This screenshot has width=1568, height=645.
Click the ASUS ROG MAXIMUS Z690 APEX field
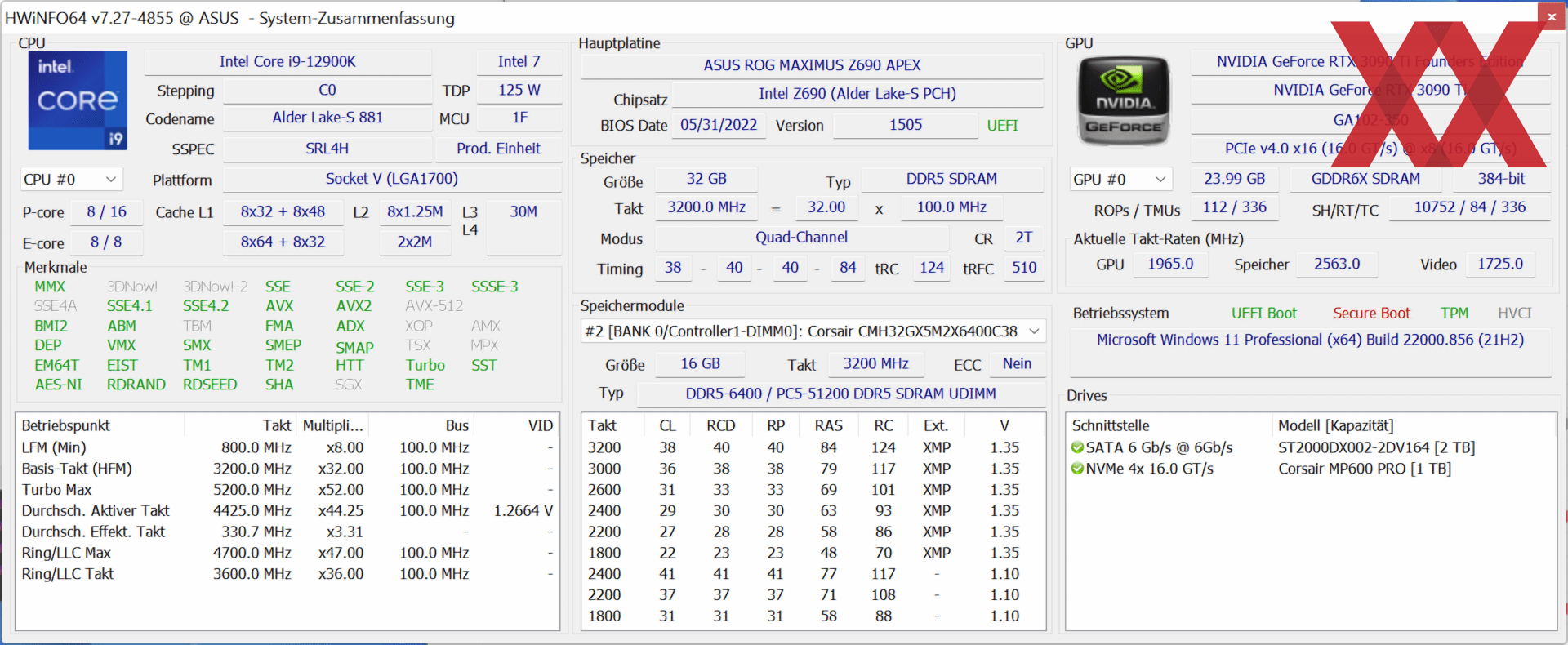pyautogui.click(x=812, y=65)
